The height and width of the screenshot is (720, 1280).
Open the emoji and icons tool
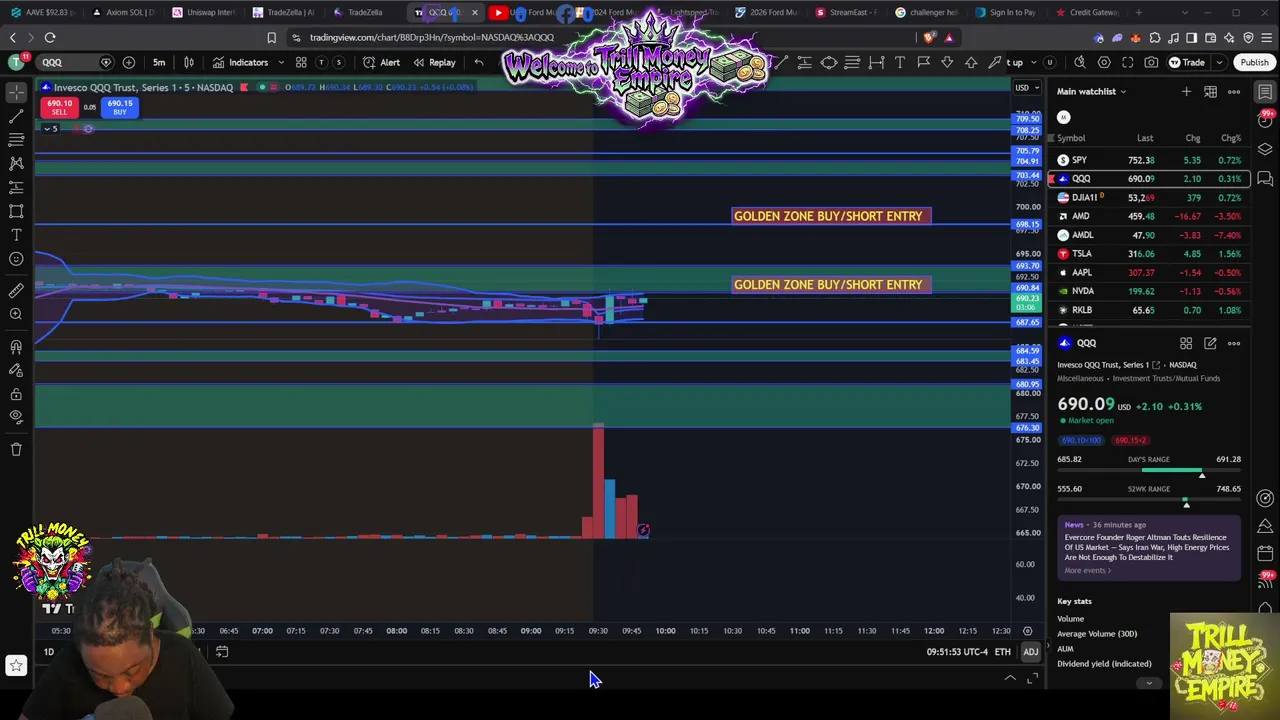click(16, 259)
